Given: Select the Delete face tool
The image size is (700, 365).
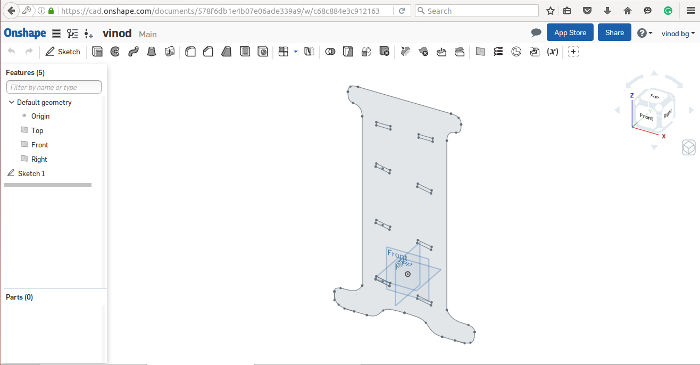Looking at the screenshot, I should point(424,52).
